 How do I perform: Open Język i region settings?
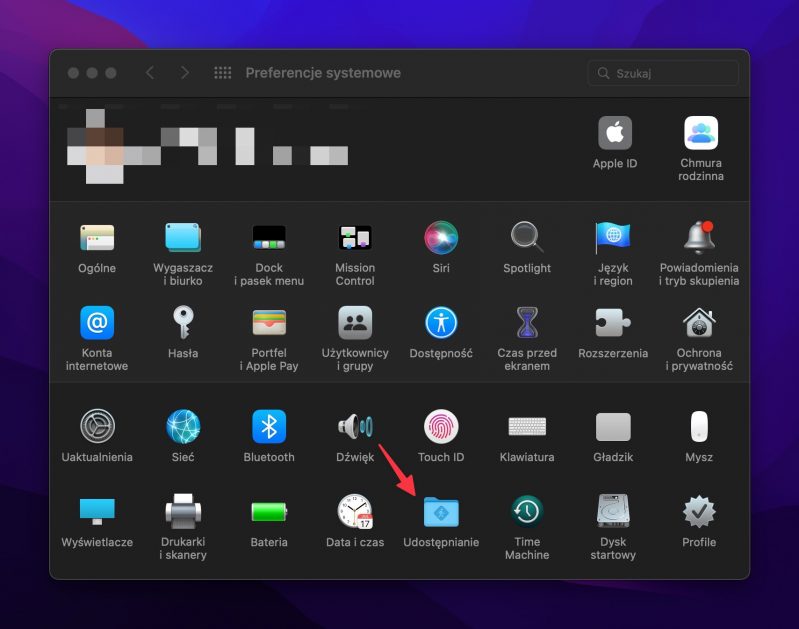(x=613, y=238)
